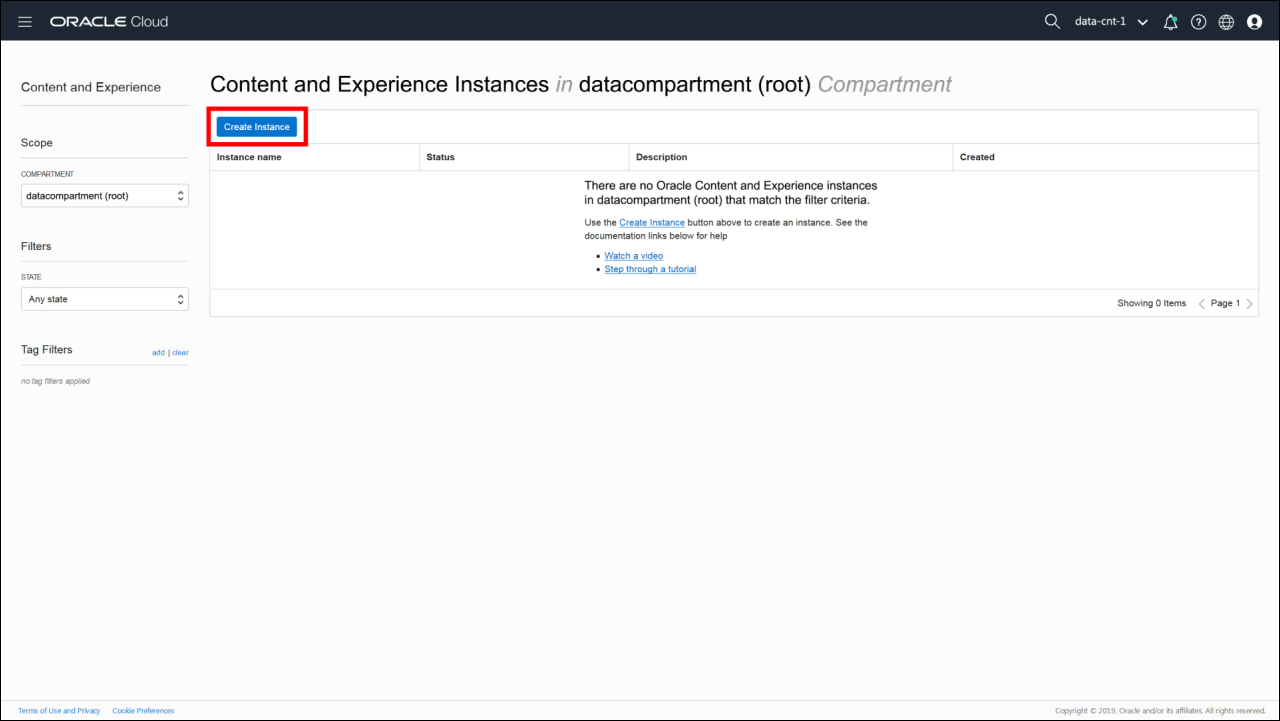Viewport: 1280px width, 721px height.
Task: Click the Tag Filters section heading
Action: 47,350
